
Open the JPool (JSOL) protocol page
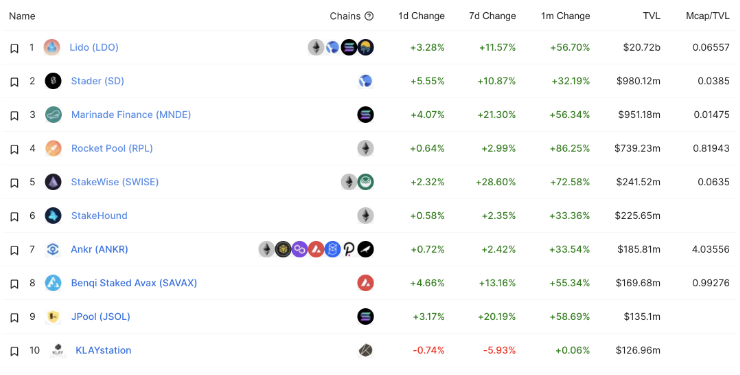[101, 317]
